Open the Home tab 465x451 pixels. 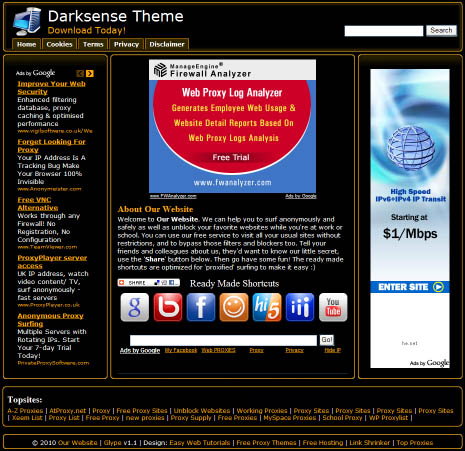click(26, 44)
